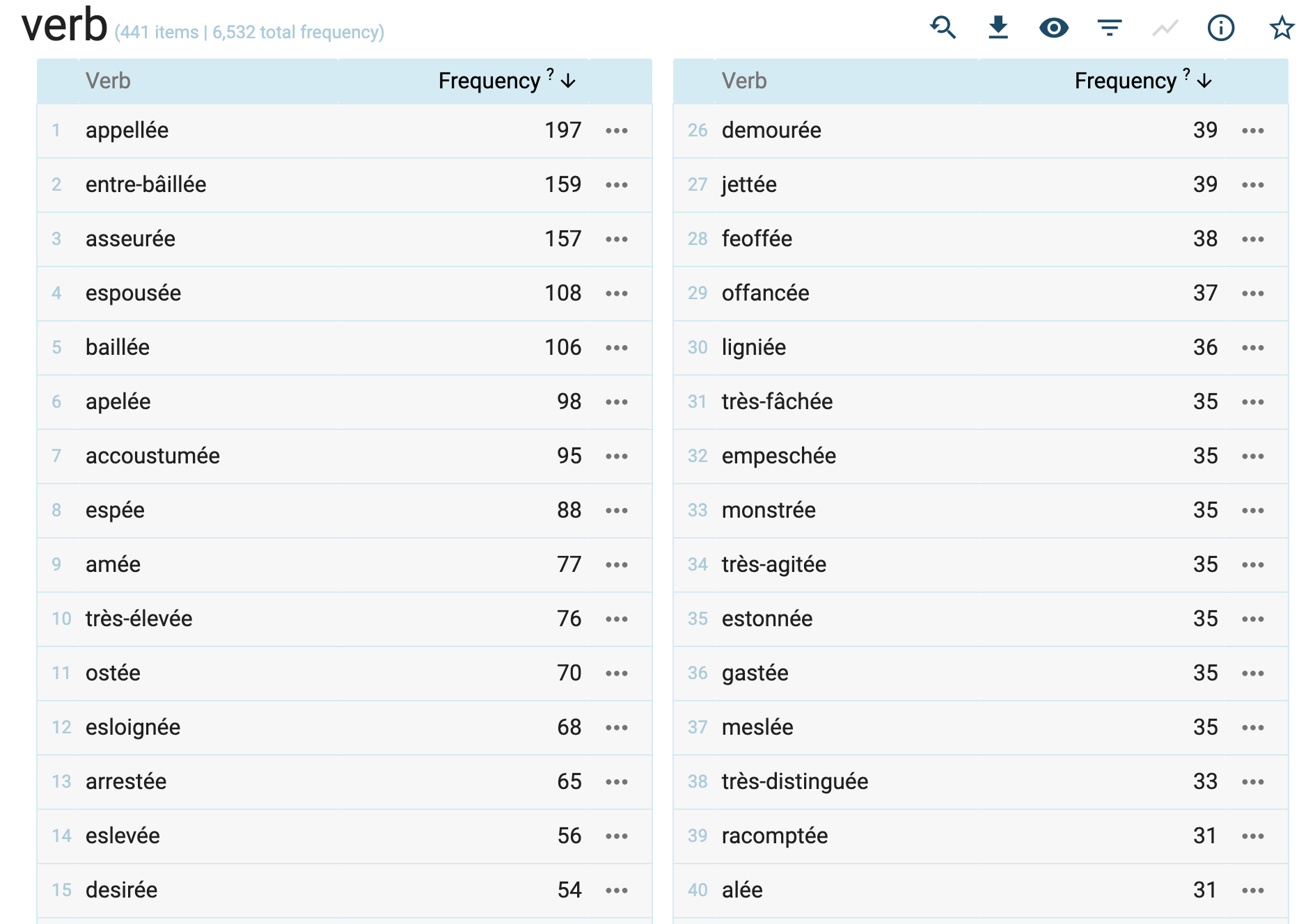Click the download results icon

click(x=998, y=28)
